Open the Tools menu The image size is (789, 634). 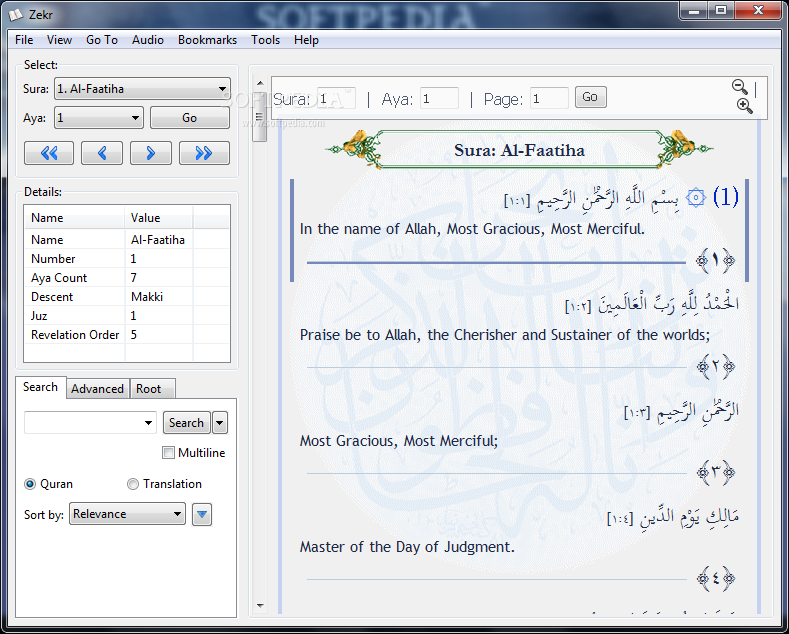point(265,40)
